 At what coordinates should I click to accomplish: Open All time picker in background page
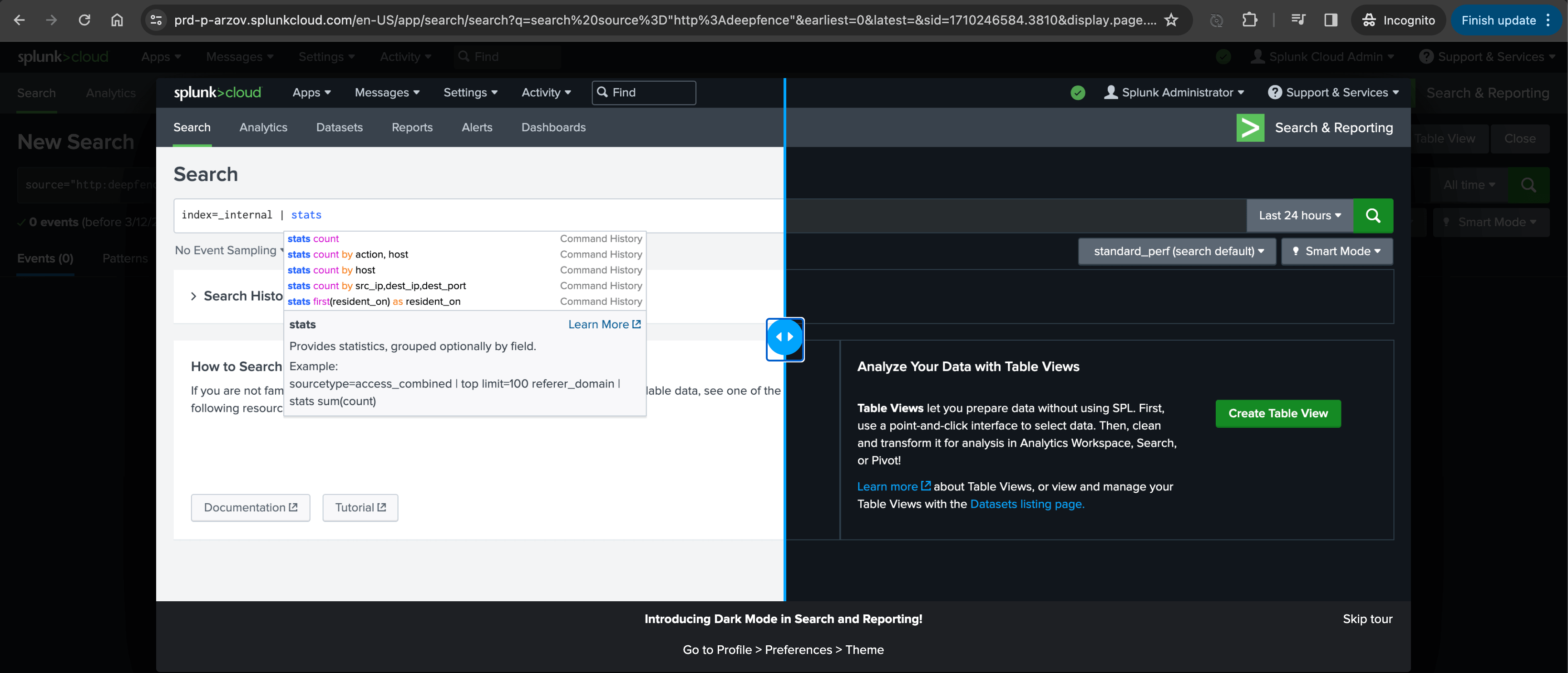(1469, 184)
